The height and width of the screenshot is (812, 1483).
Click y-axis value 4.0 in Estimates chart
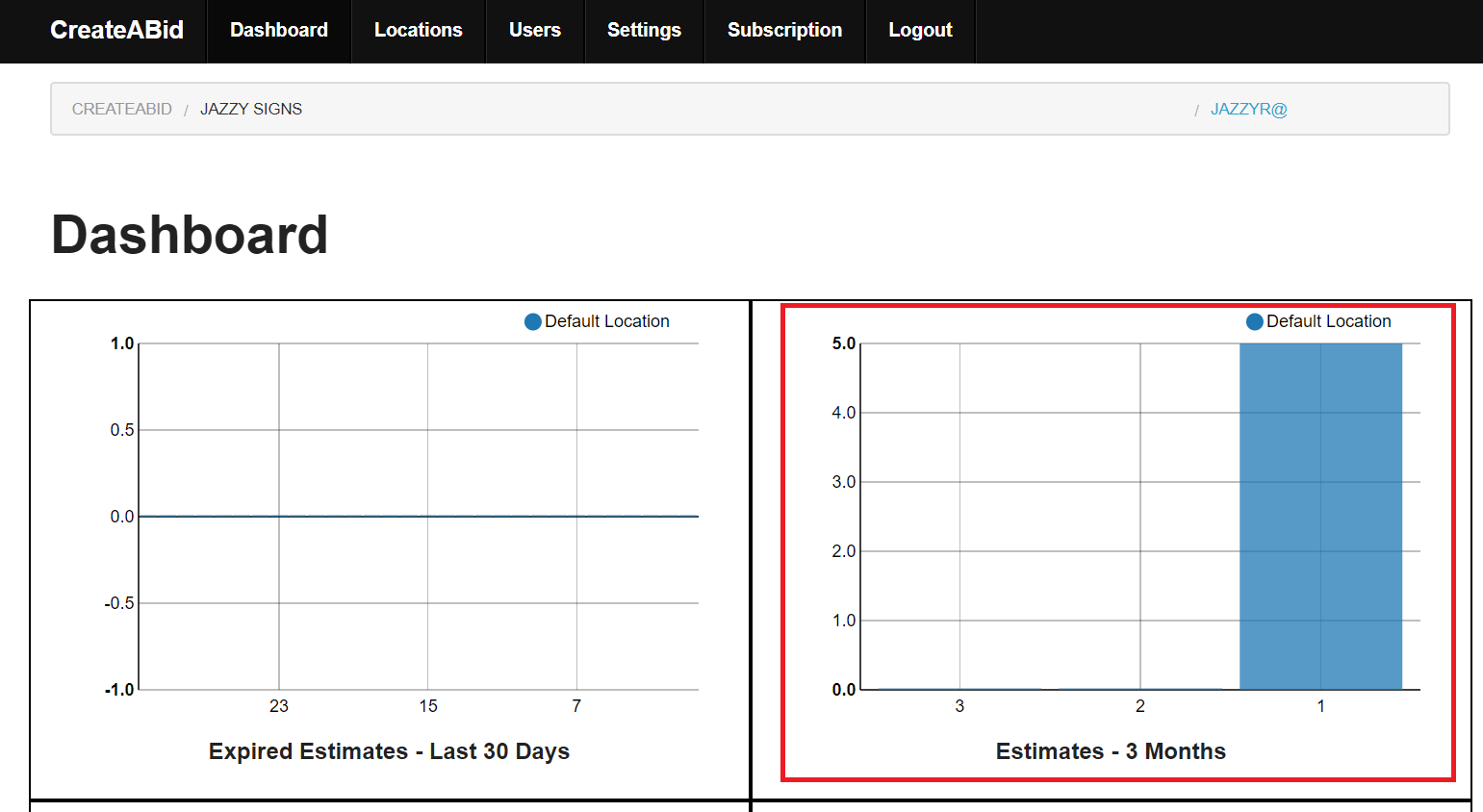844,413
